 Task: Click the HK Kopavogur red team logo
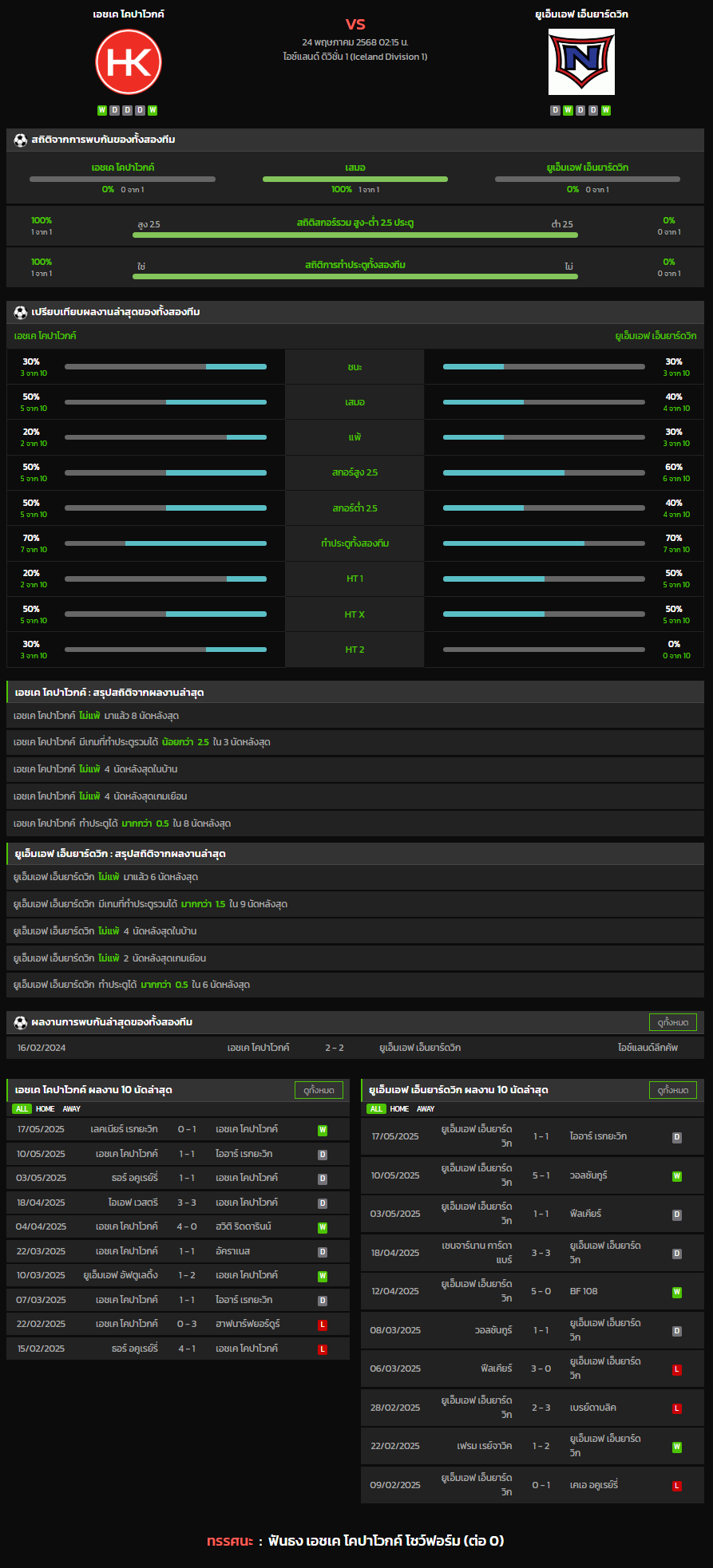click(129, 62)
